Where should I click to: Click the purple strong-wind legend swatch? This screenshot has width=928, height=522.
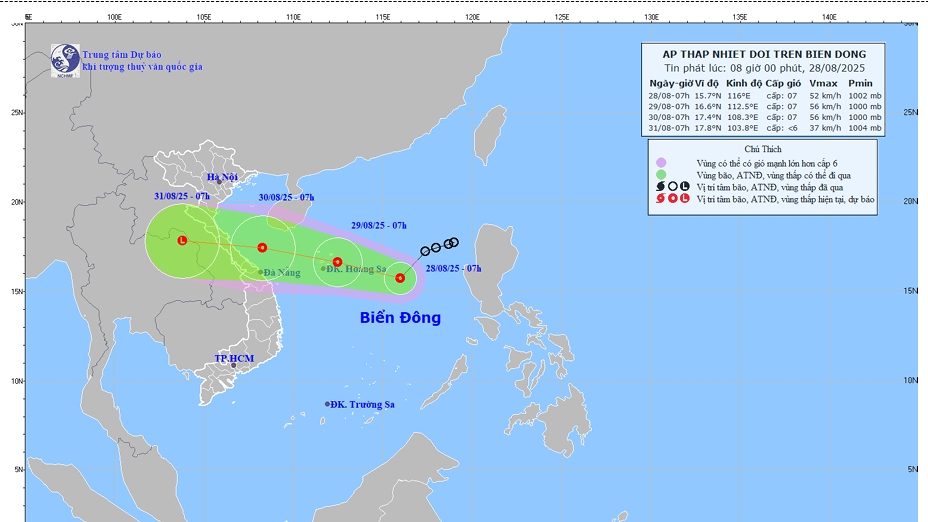(661, 162)
